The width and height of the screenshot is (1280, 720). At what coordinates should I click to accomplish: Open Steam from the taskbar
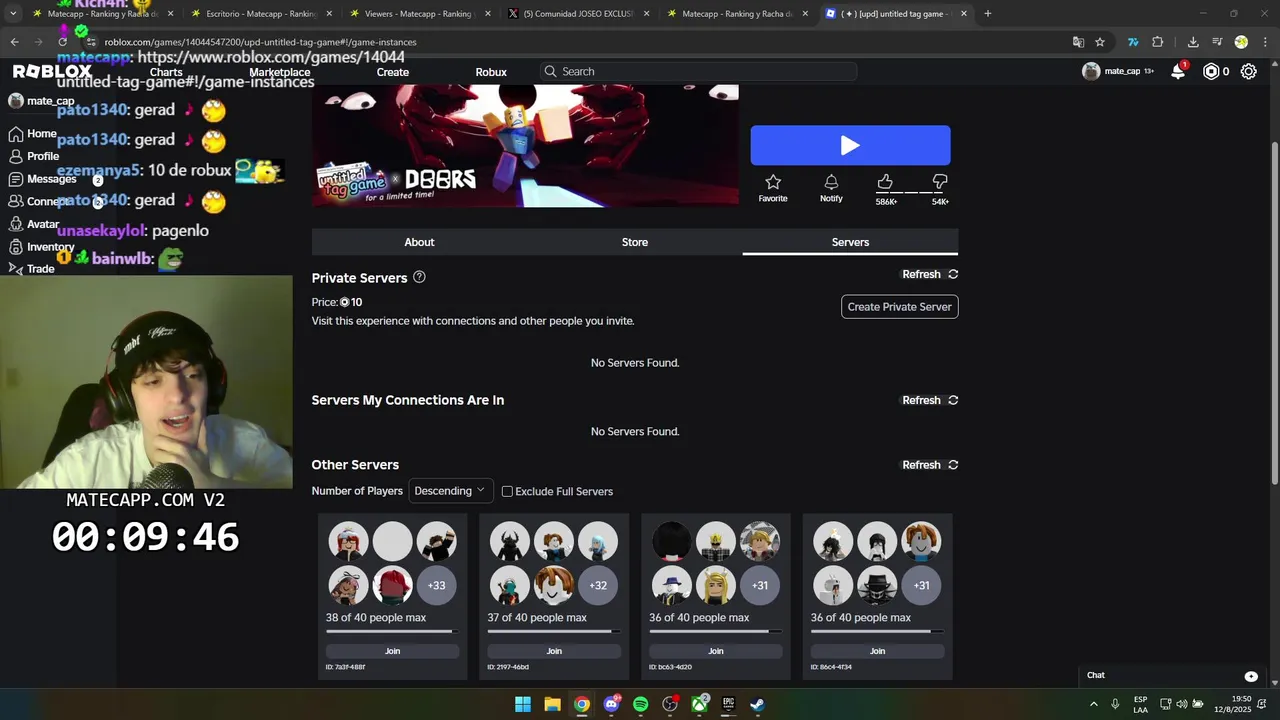tap(758, 704)
